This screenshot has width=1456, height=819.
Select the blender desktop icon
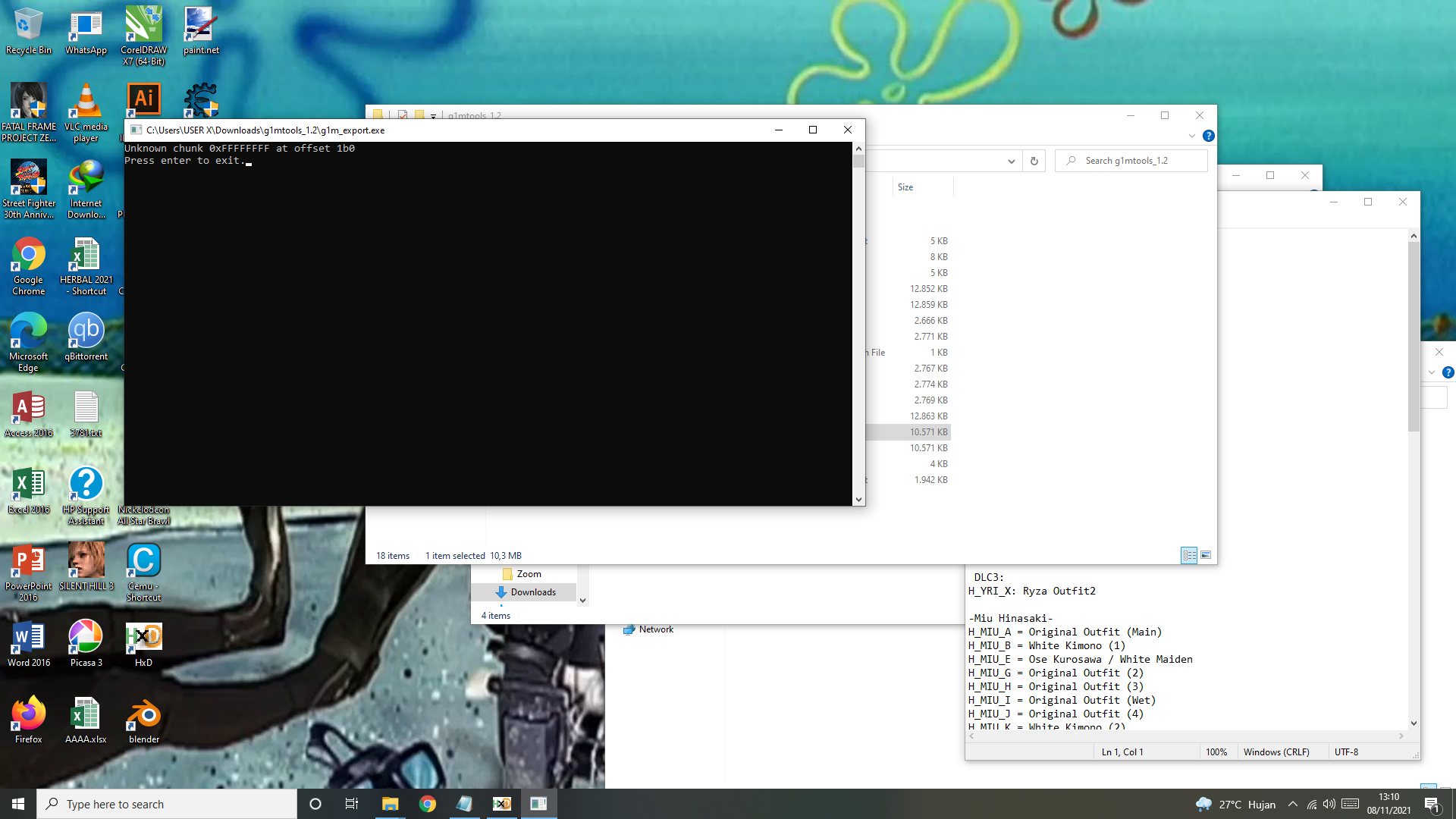pos(143,720)
